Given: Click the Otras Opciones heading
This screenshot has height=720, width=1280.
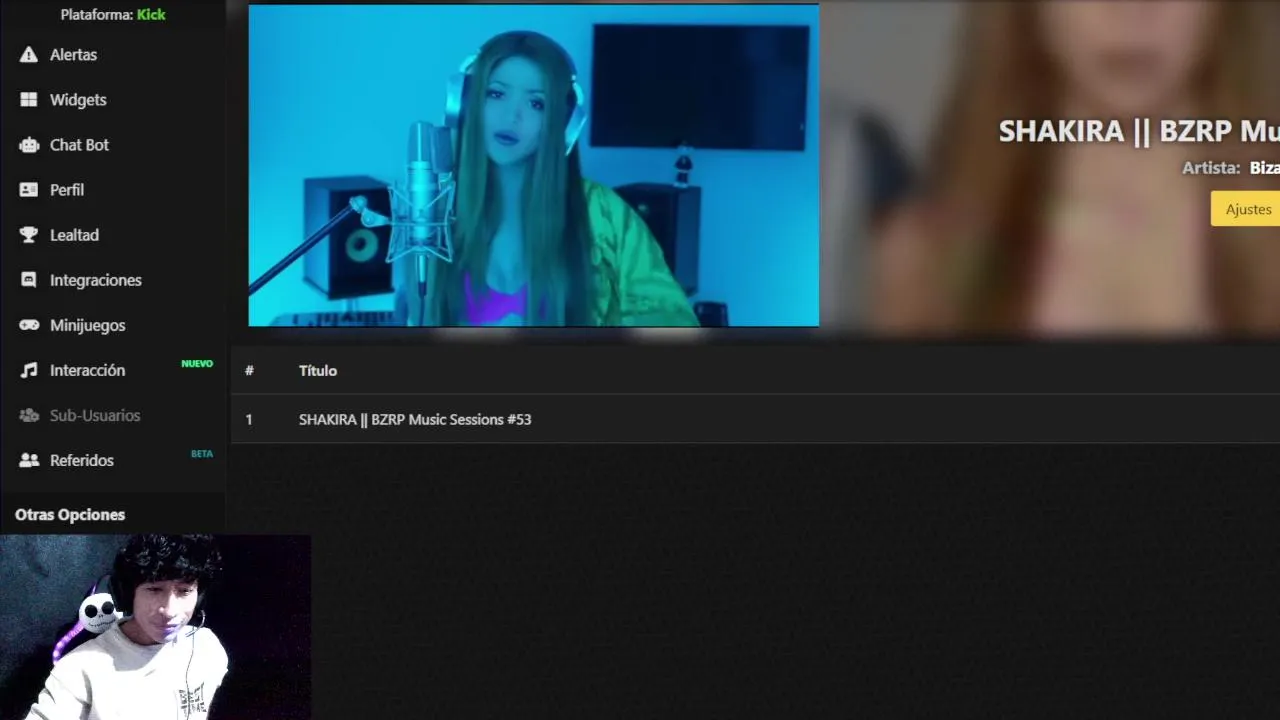Looking at the screenshot, I should pos(70,514).
